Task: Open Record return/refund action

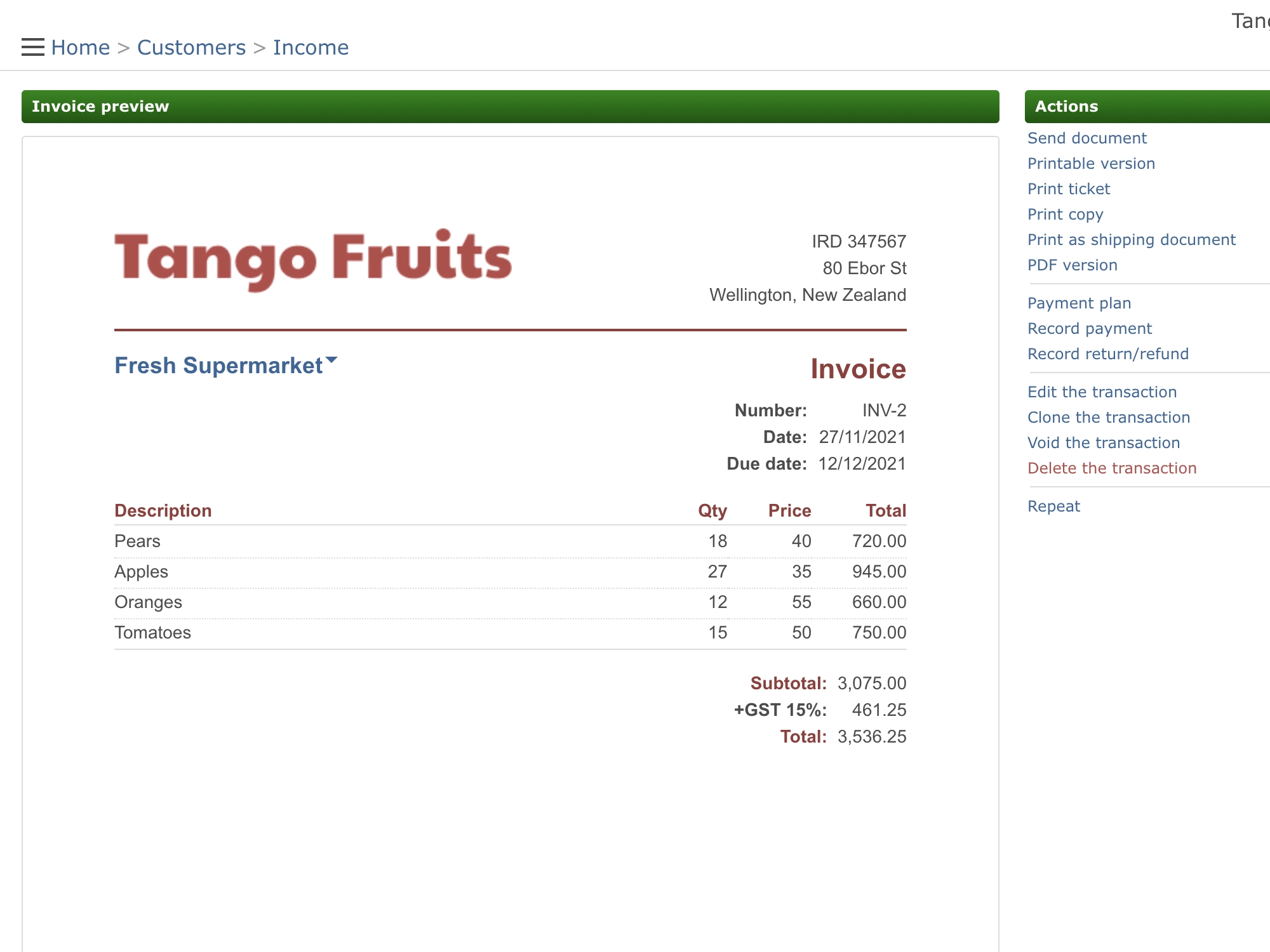Action: [x=1108, y=353]
